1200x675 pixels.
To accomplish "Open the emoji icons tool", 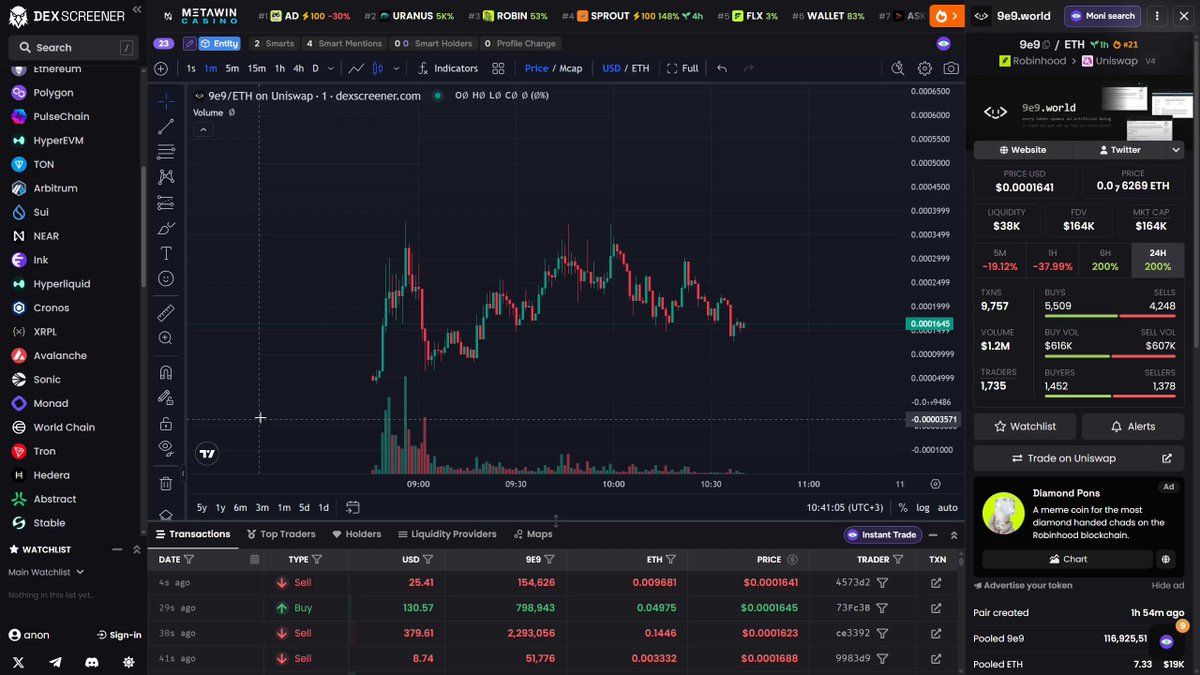I will click(x=166, y=279).
